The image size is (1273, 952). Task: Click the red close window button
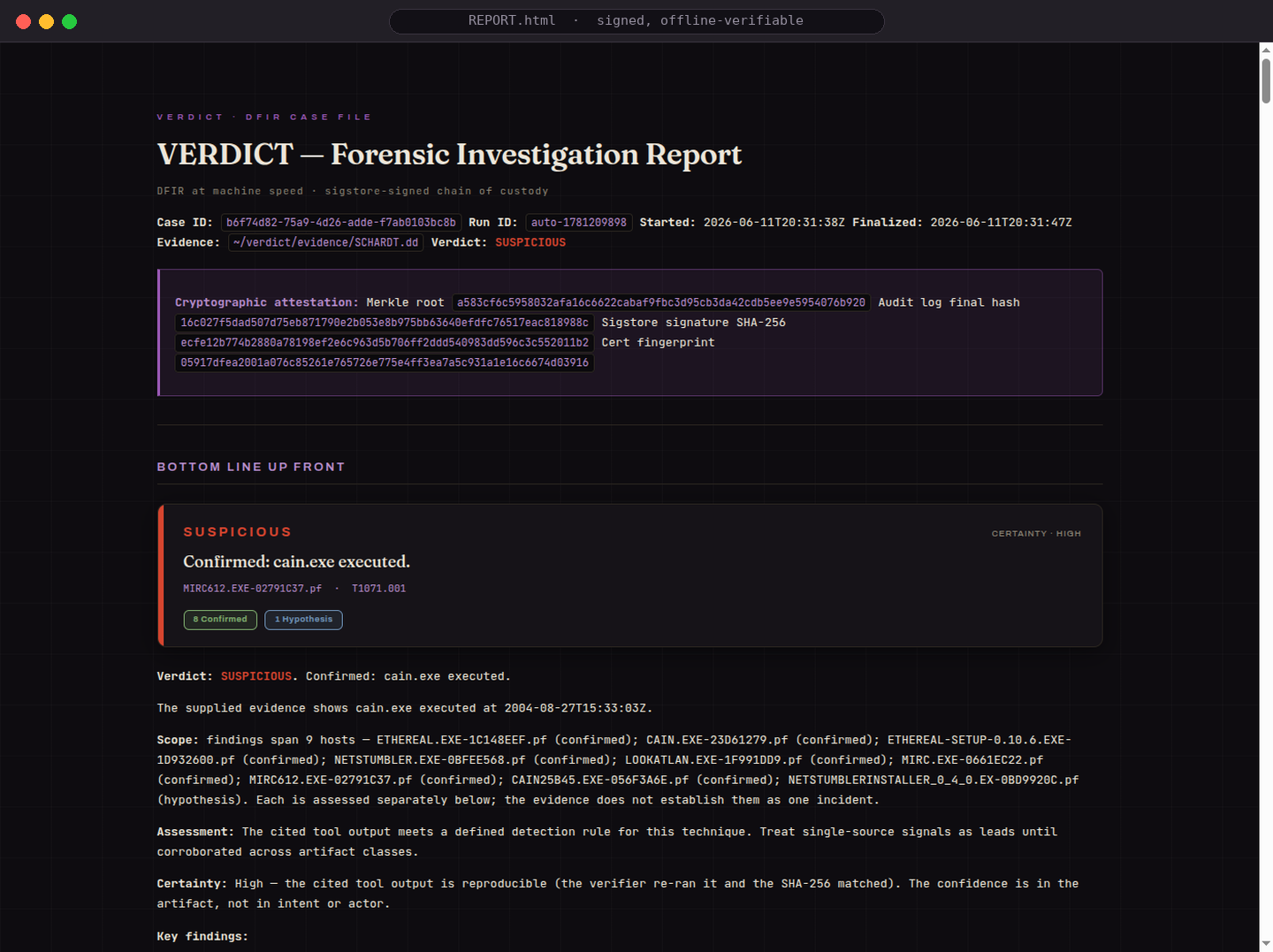24,21
